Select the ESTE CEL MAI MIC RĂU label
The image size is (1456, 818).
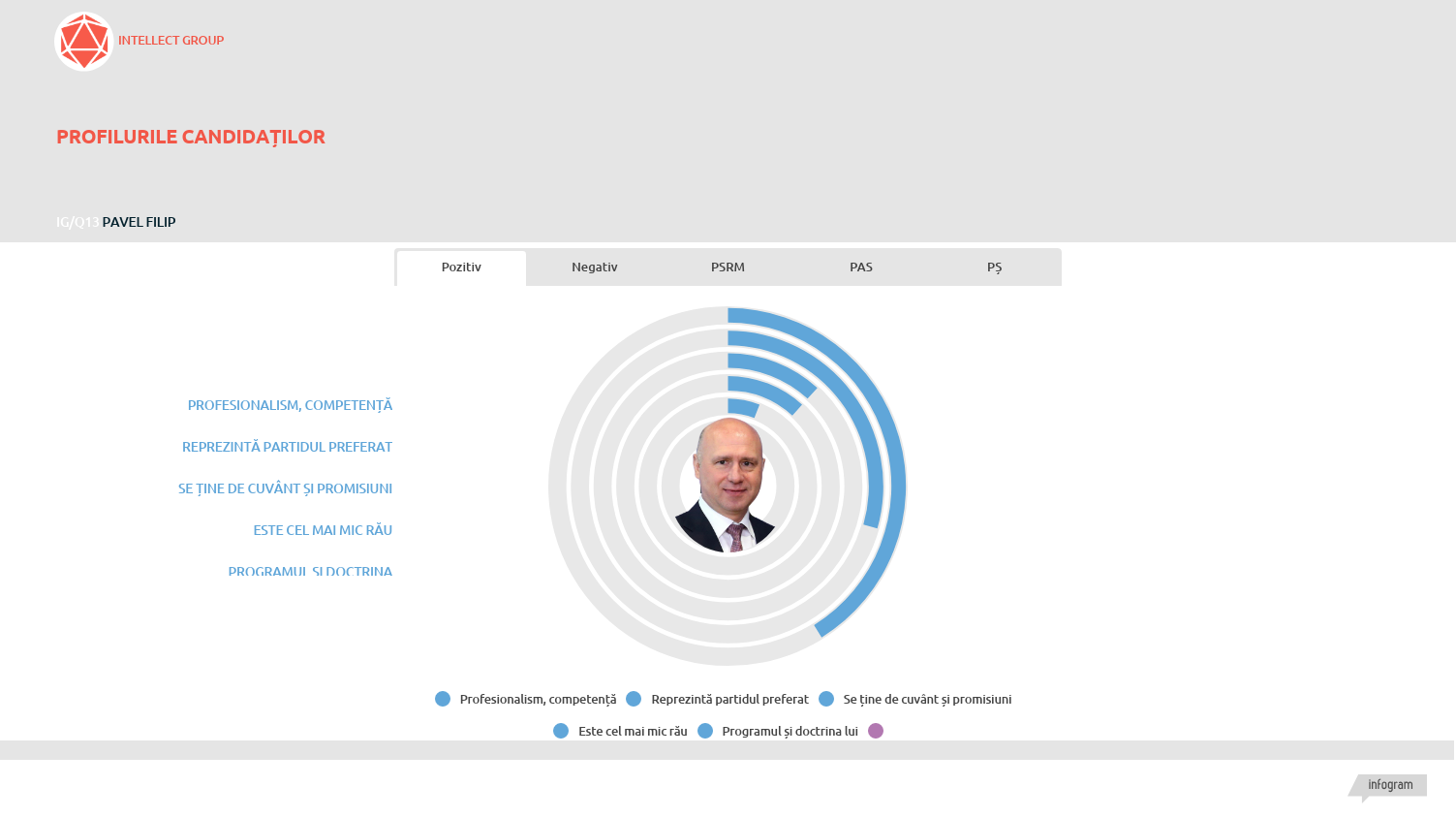[323, 530]
